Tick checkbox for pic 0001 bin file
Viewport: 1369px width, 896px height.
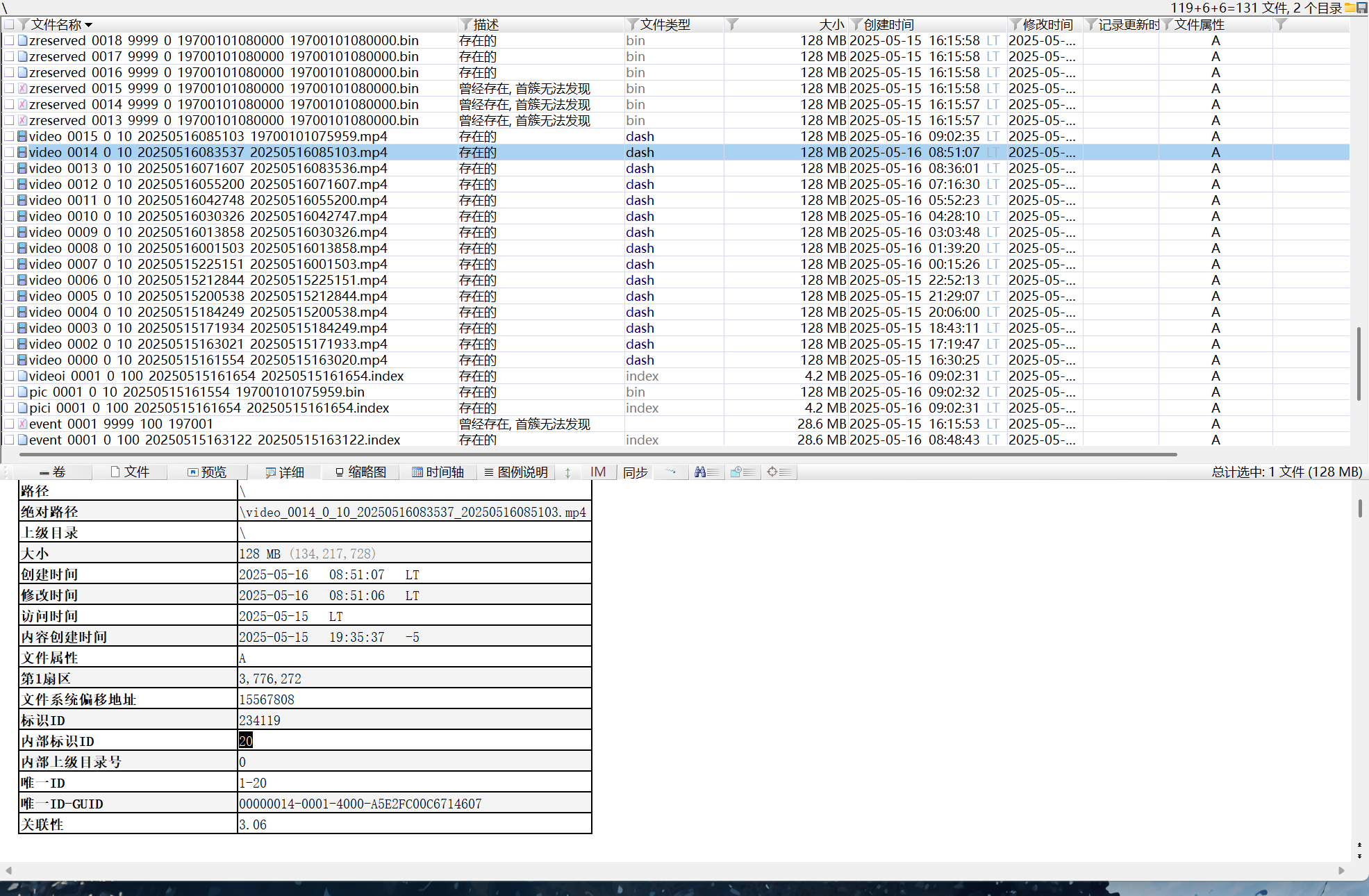tap(10, 392)
